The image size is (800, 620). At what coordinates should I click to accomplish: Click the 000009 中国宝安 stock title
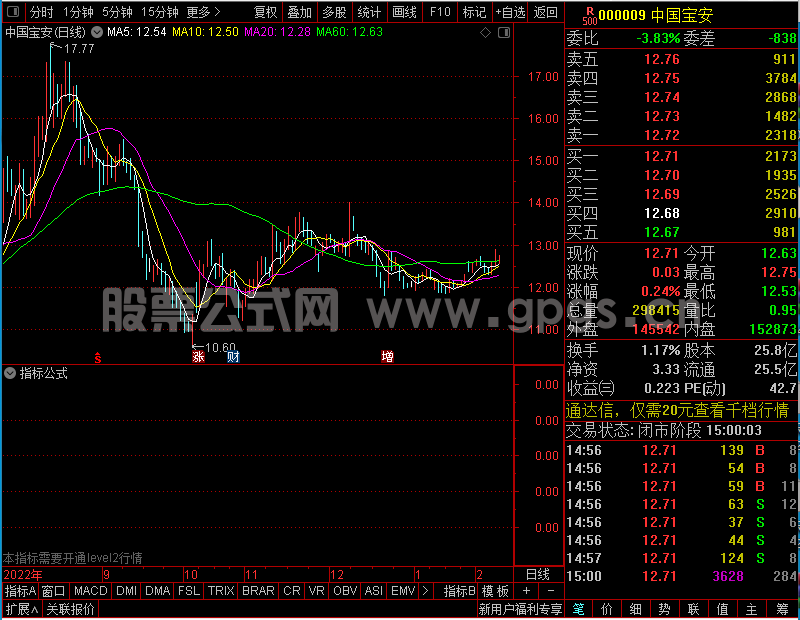click(656, 15)
